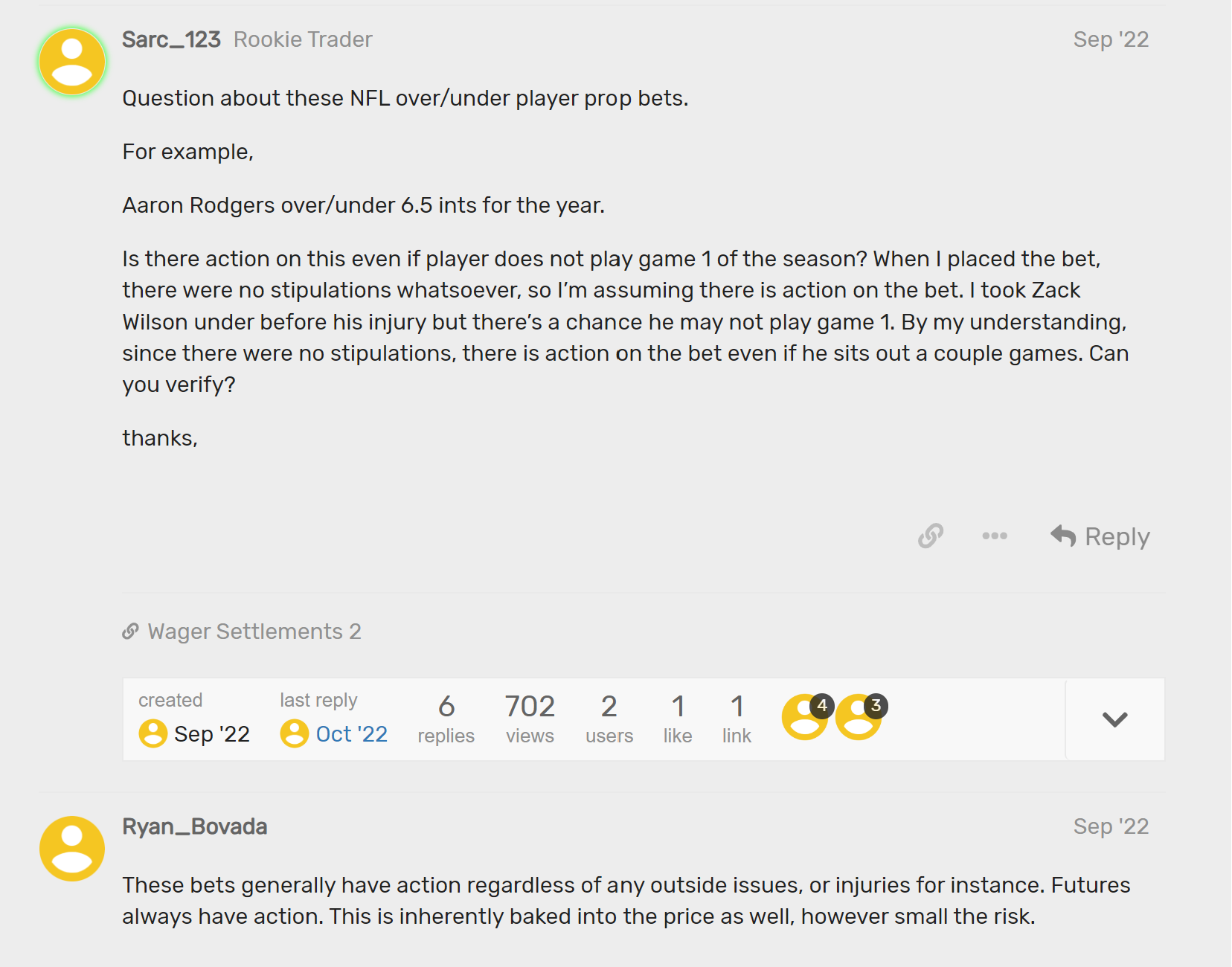Click the topic's created Sep '22 date
The height and width of the screenshot is (967, 1232).
point(211,734)
